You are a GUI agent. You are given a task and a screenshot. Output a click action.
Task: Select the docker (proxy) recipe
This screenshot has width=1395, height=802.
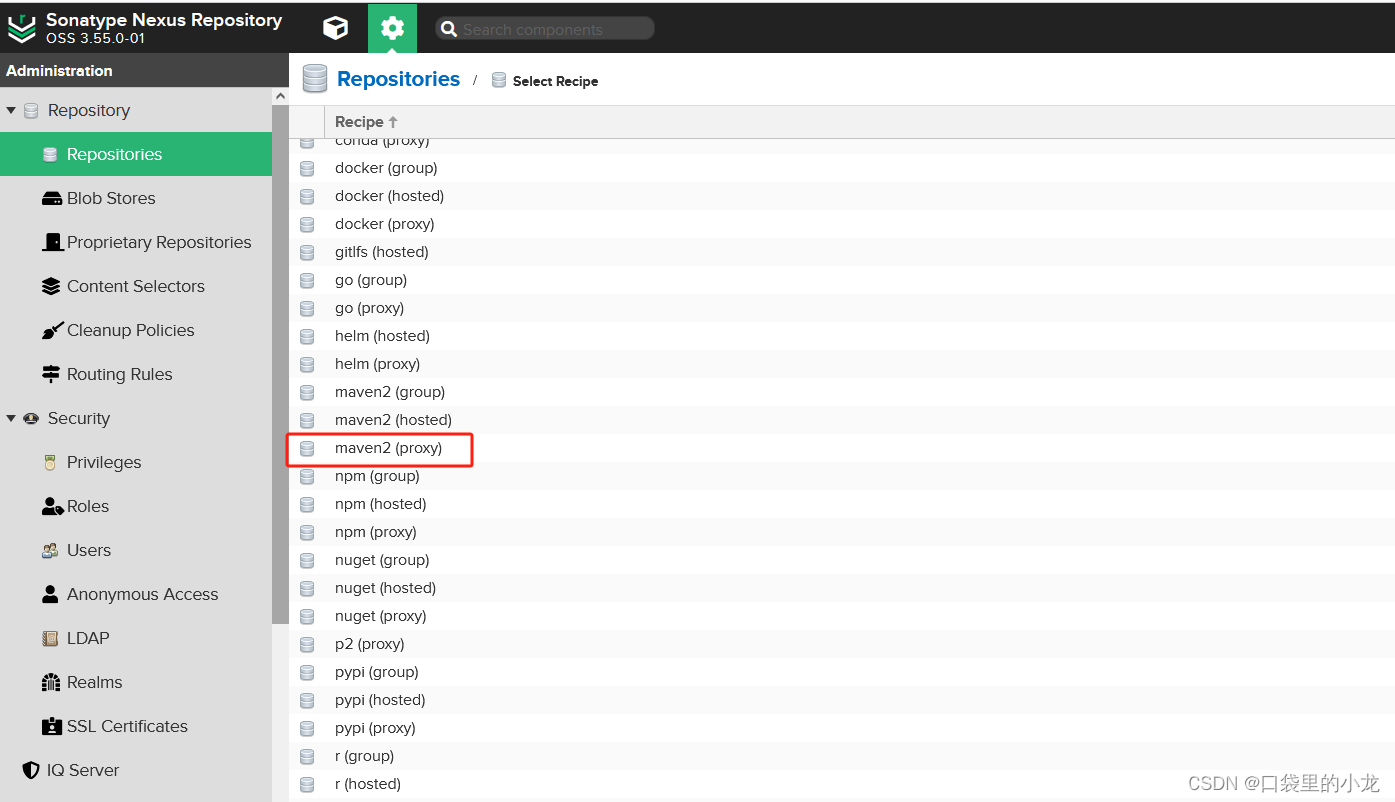842,224
